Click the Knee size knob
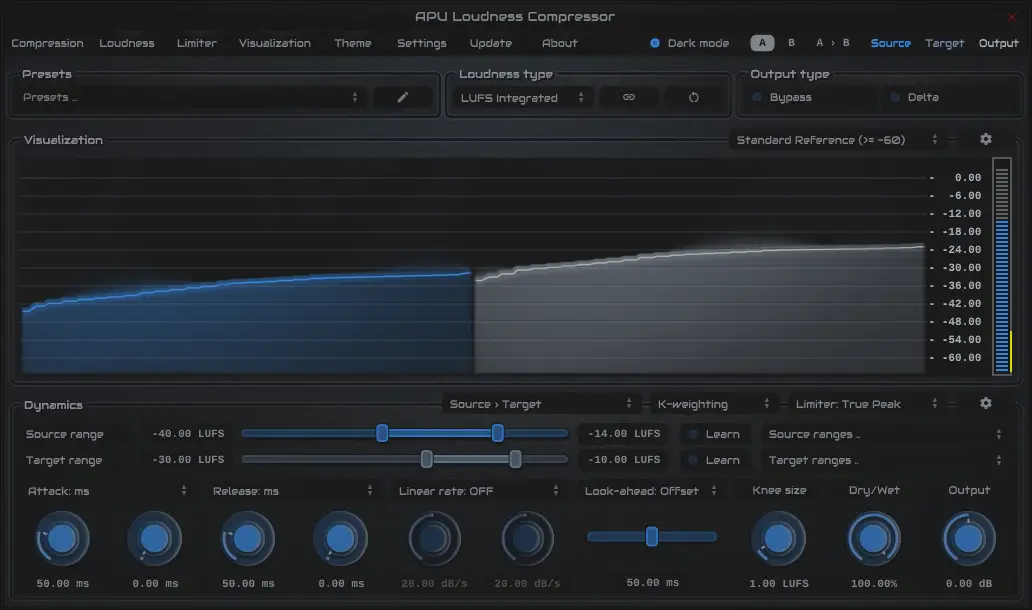Image resolution: width=1032 pixels, height=610 pixels. point(778,539)
